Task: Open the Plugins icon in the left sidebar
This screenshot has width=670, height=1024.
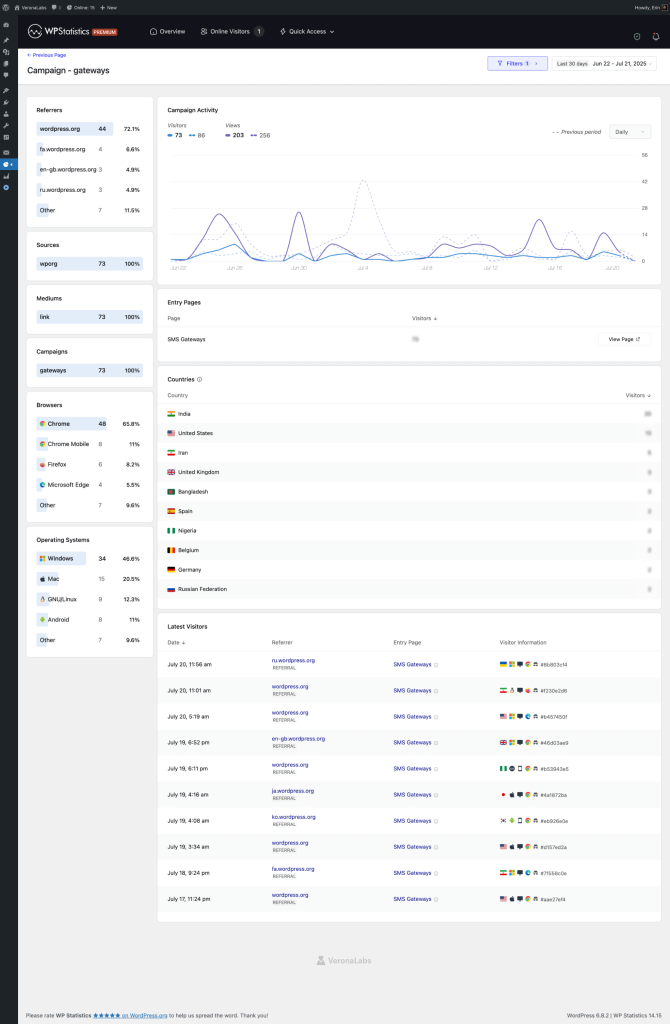Action: (6, 103)
